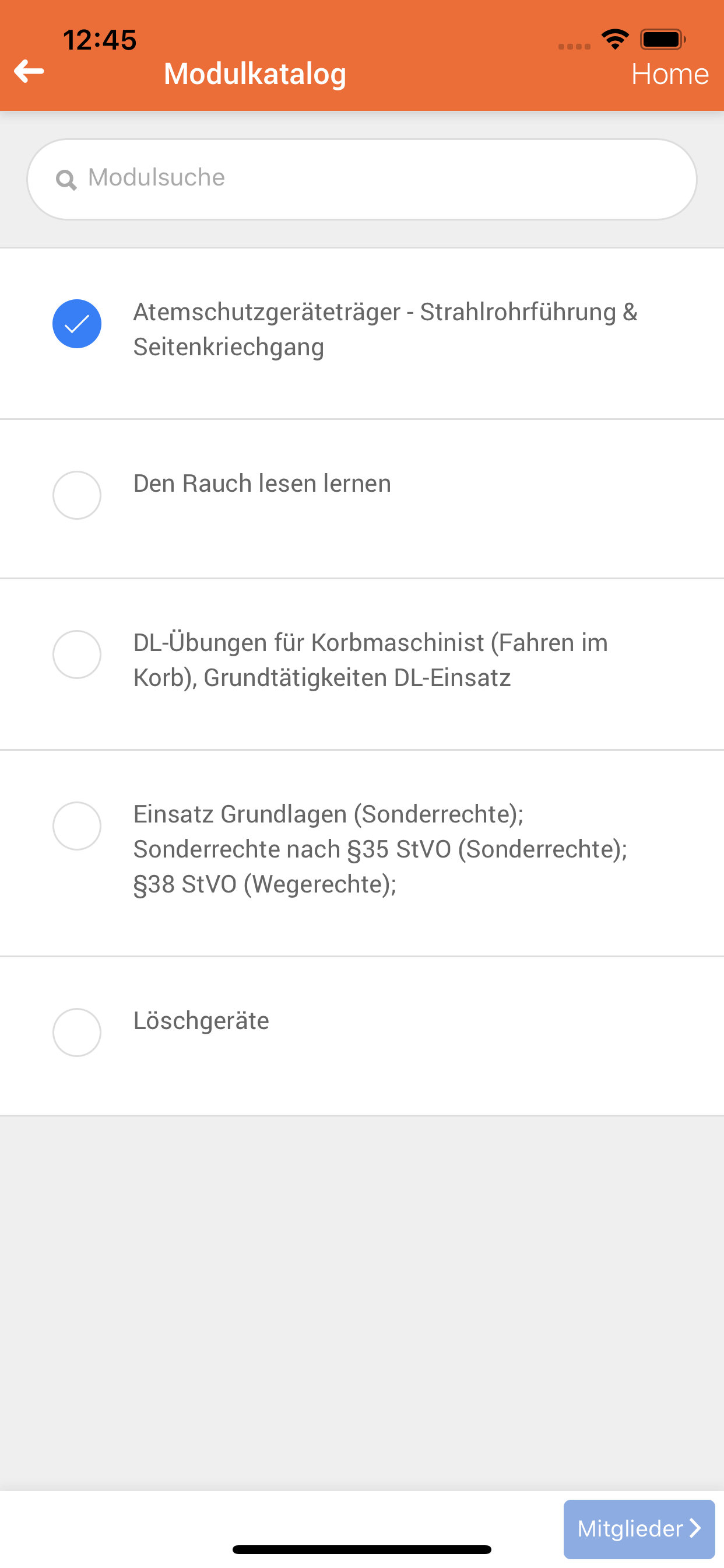Select the Den Rauch lesen lernen checkbox
The width and height of the screenshot is (724, 1568).
(x=77, y=495)
